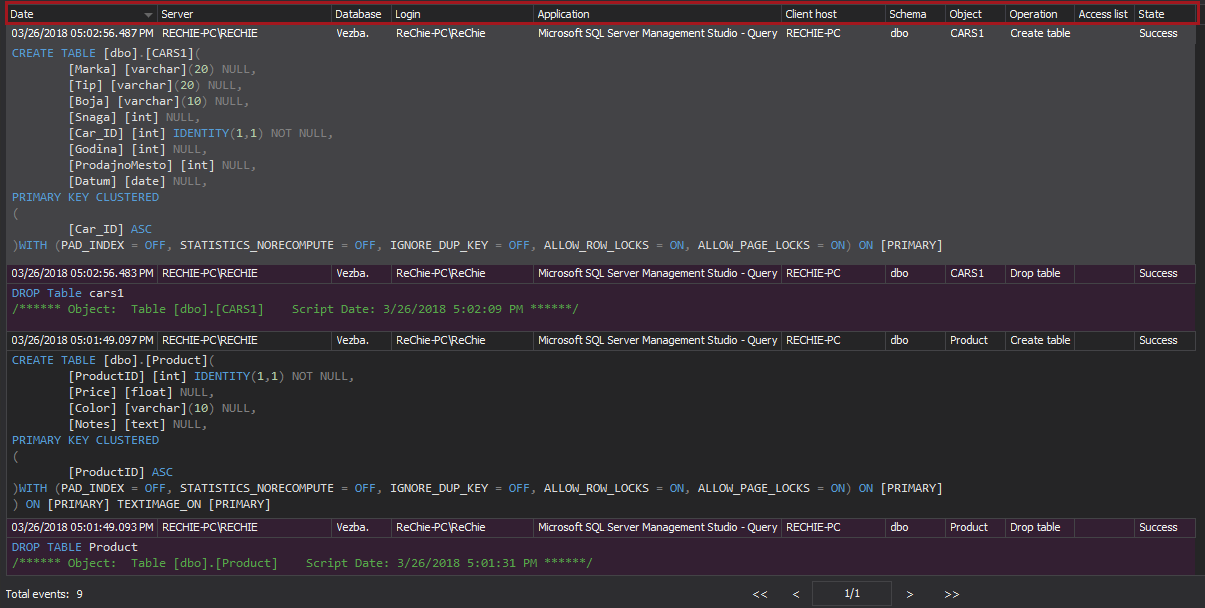The height and width of the screenshot is (608, 1205).
Task: Click the CREATE TABLE [dbo].[CARS1] statement line
Action: tap(106, 53)
